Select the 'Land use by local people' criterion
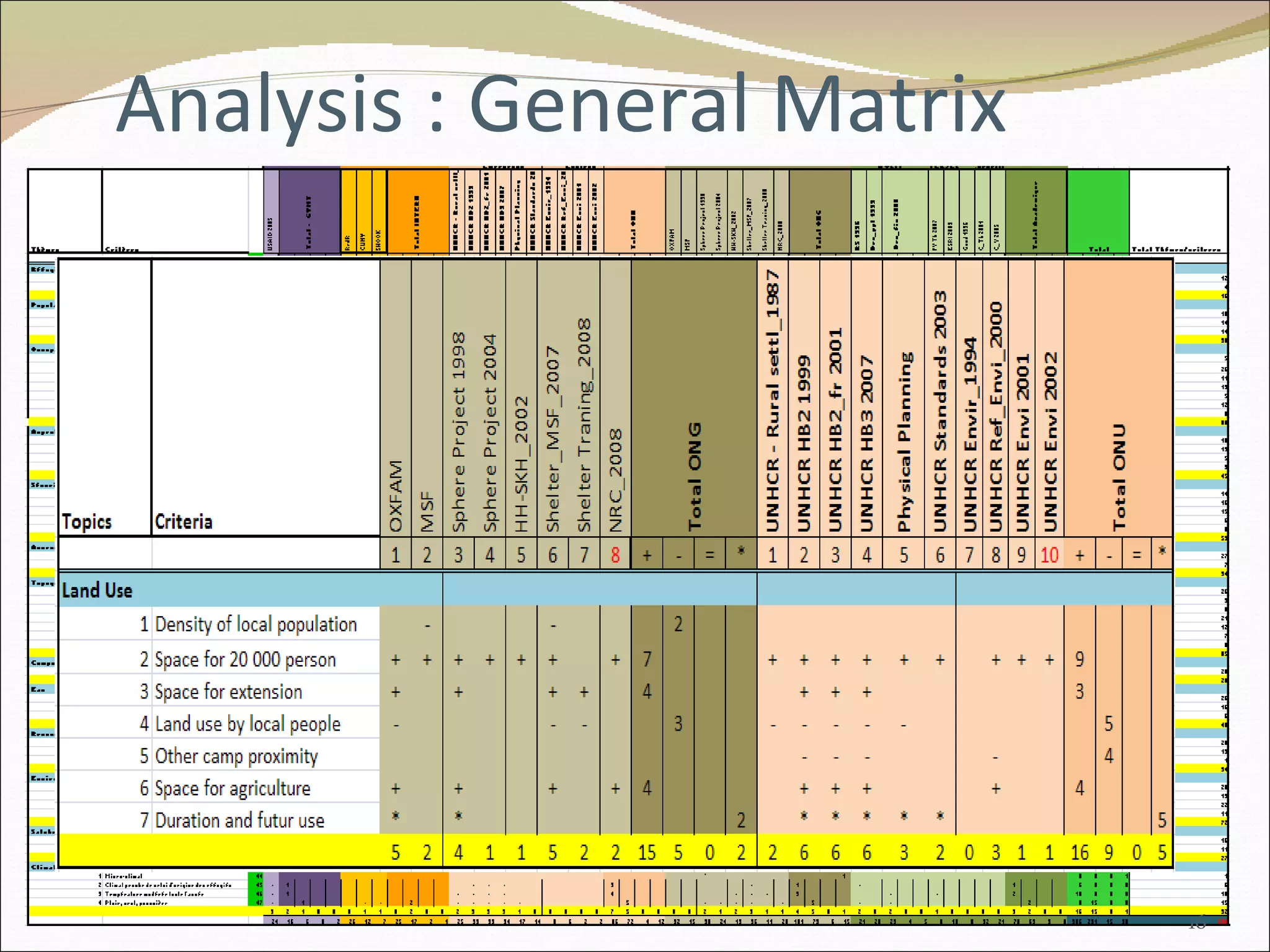Image resolution: width=1270 pixels, height=952 pixels. [x=247, y=724]
